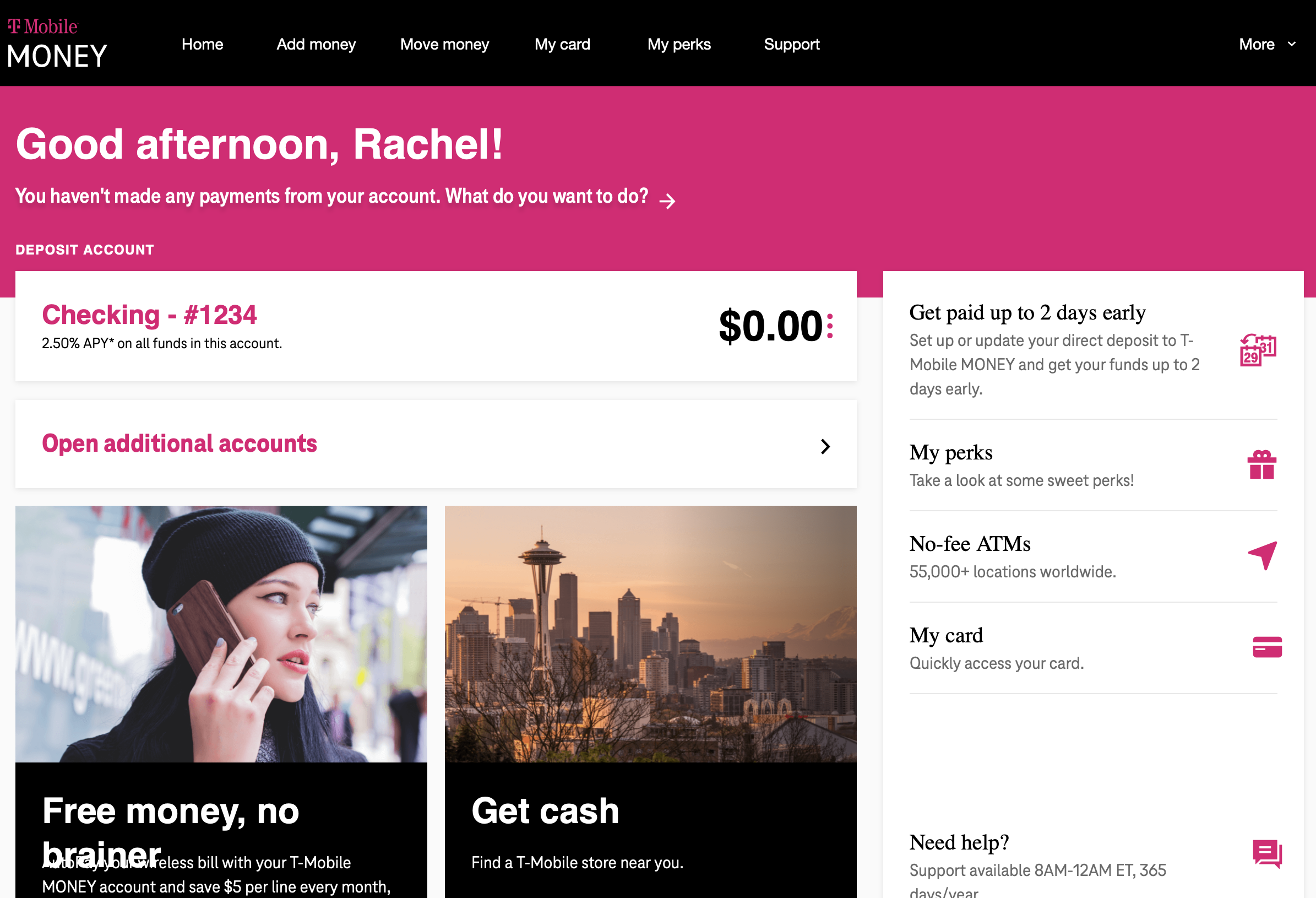Open the Get cash card heading
This screenshot has width=1316, height=898.
[545, 810]
